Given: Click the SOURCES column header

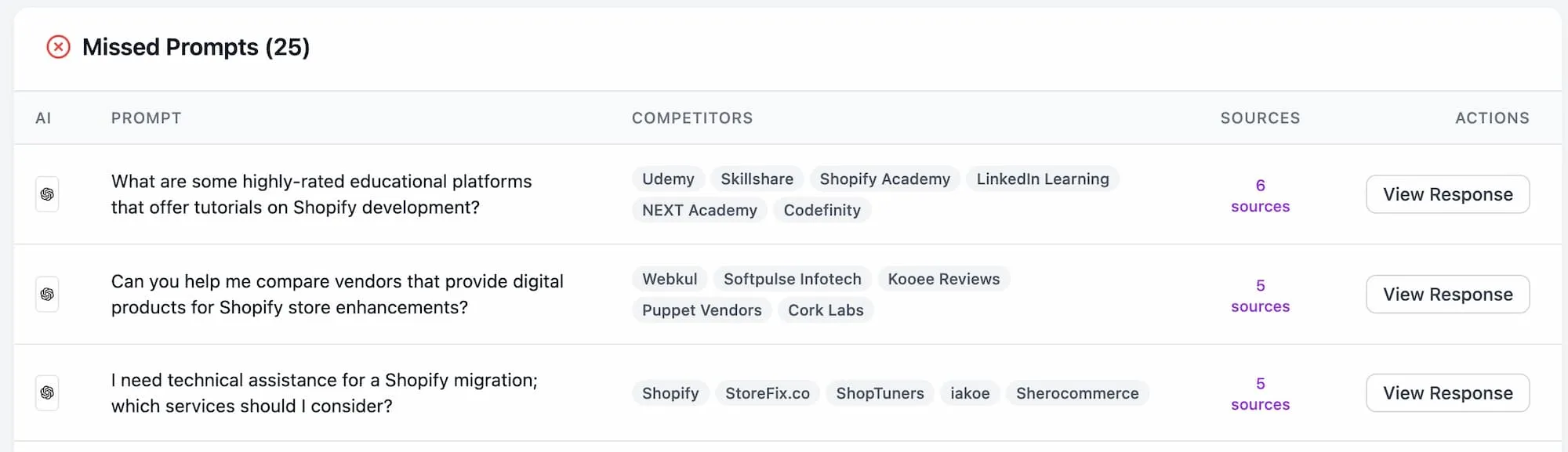Looking at the screenshot, I should pyautogui.click(x=1260, y=118).
